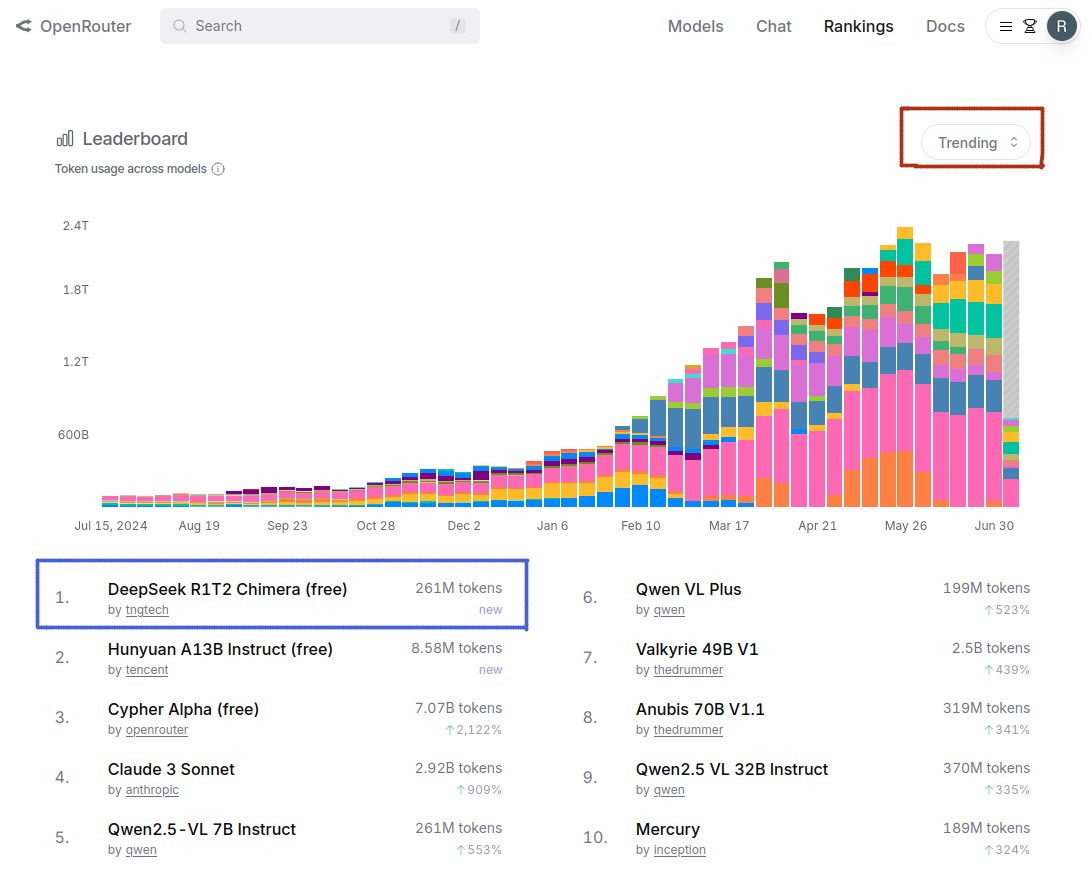Click the 7.07B tokens value
This screenshot has width=1092, height=886.
coord(458,708)
